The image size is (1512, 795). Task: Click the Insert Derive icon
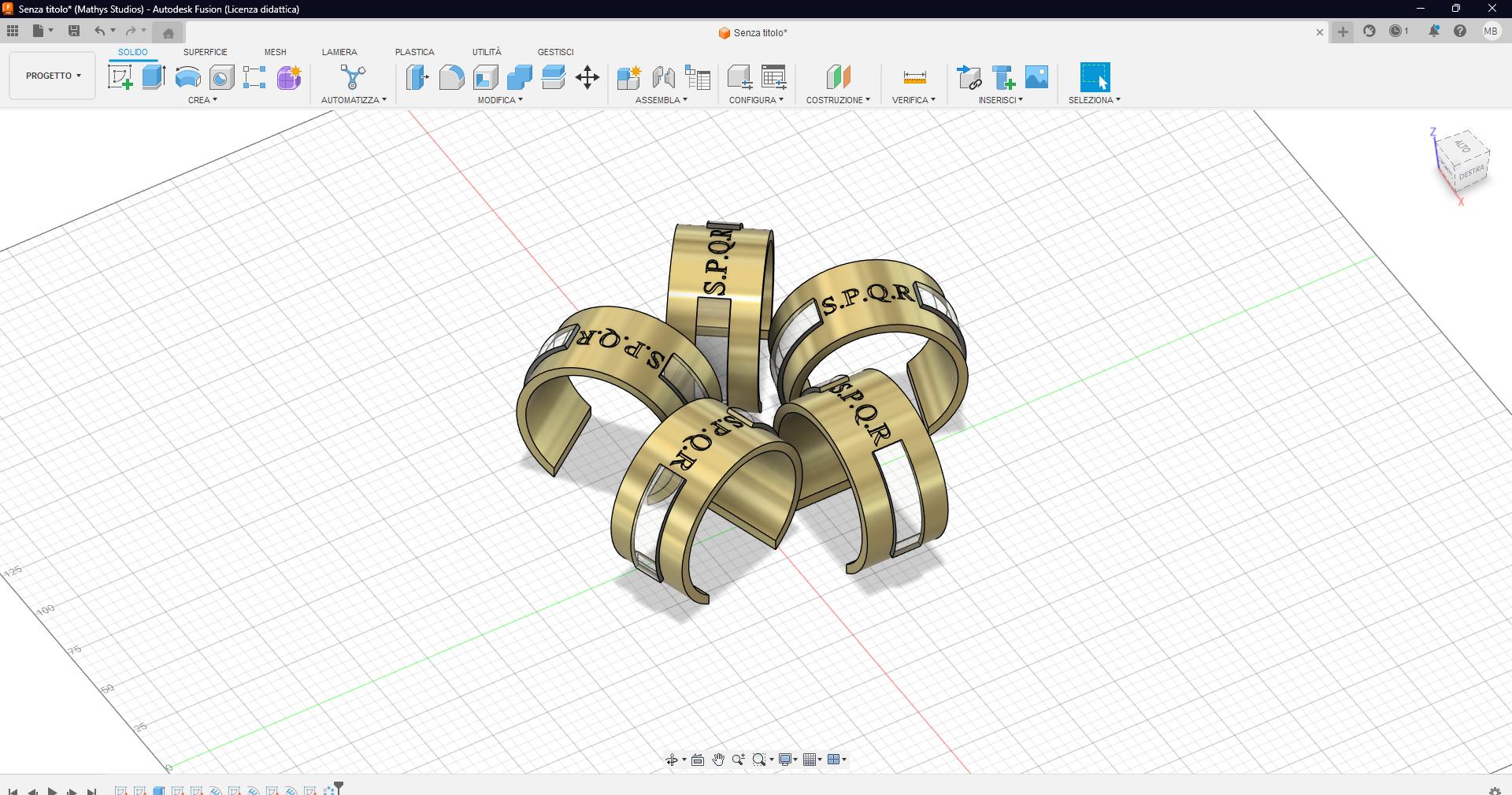click(x=969, y=77)
